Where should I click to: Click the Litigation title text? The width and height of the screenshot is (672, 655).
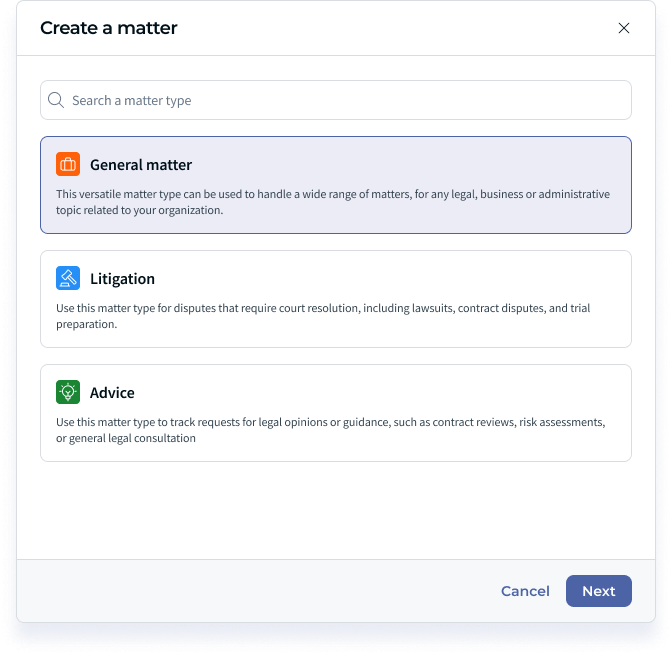(122, 279)
